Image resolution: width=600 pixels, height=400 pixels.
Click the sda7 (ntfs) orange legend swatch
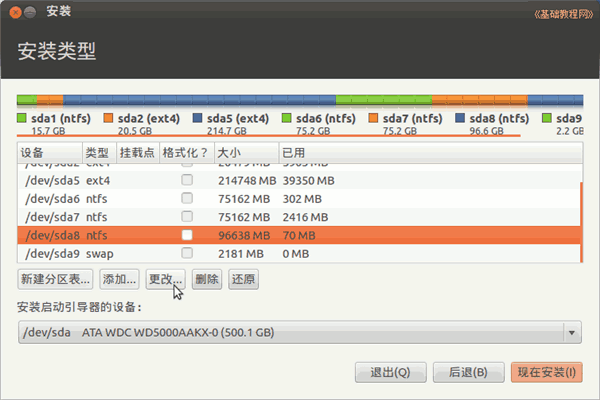tap(373, 118)
